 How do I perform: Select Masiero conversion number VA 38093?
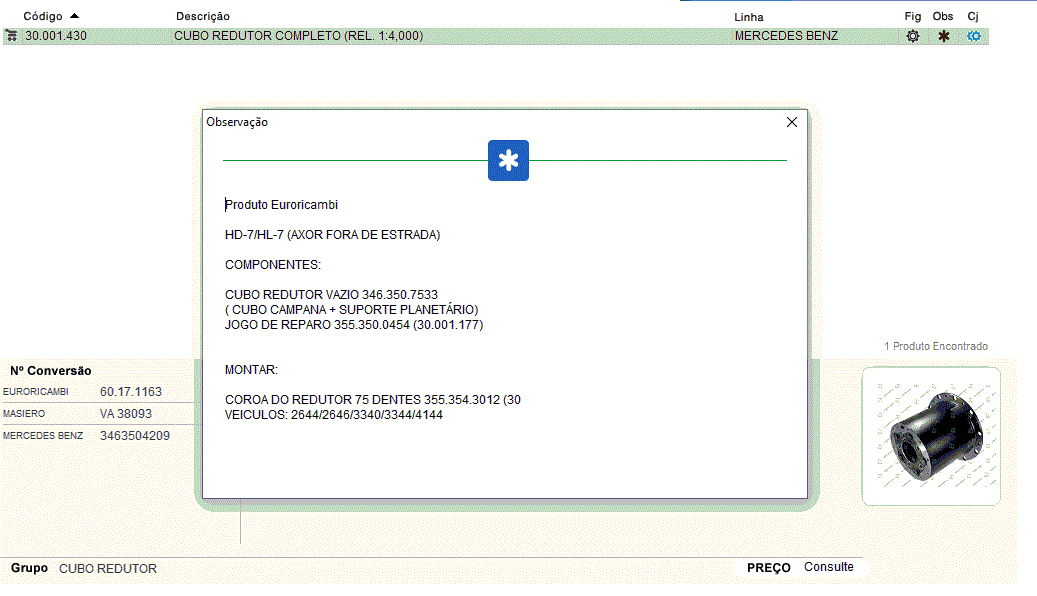pos(126,414)
